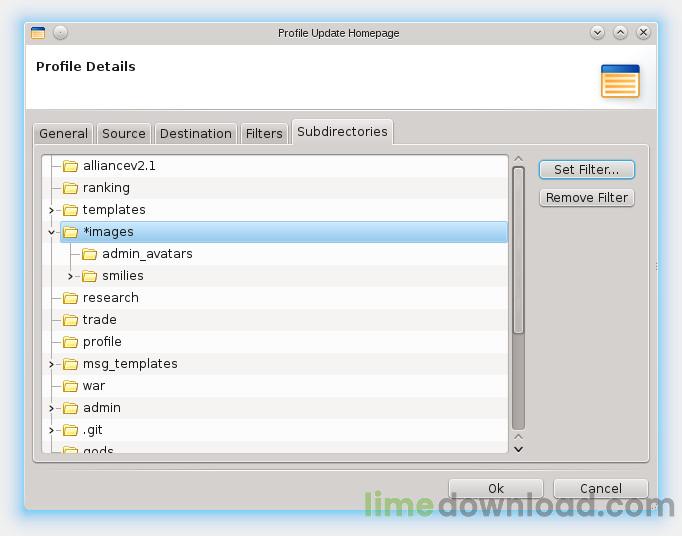Switch to the General tab
682x536 pixels.
click(x=64, y=134)
